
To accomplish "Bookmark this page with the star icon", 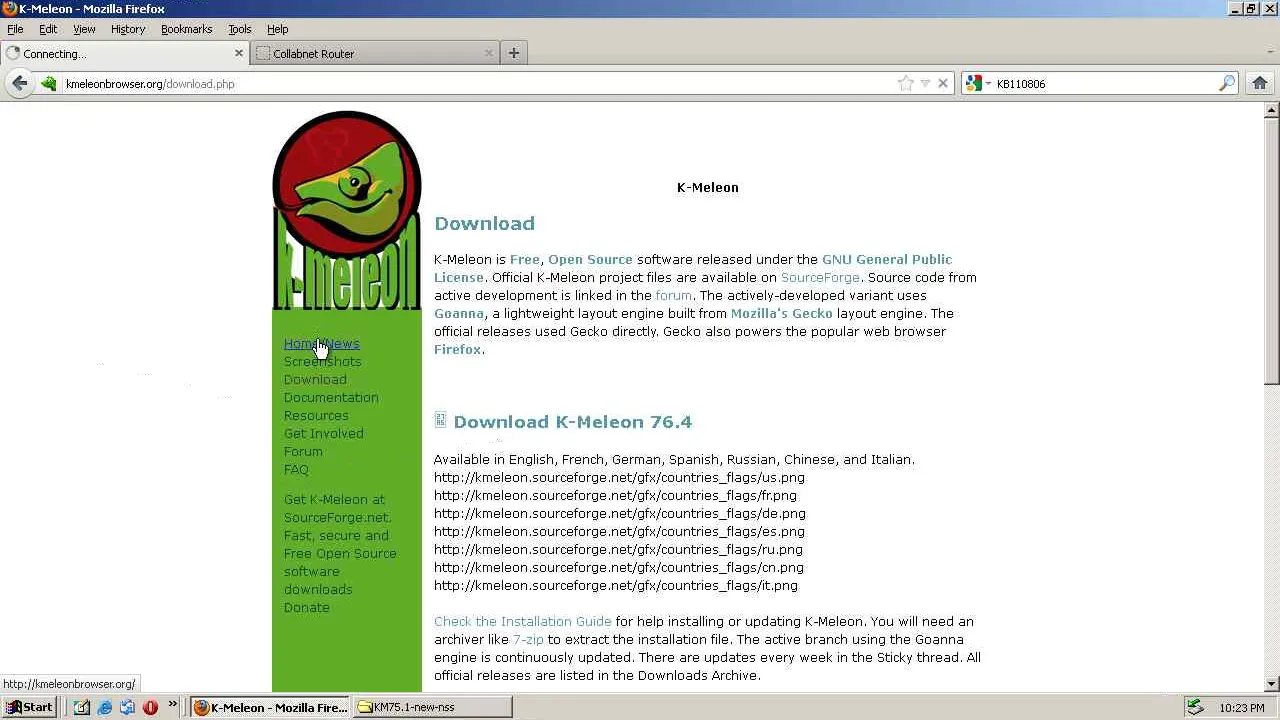I will tap(906, 84).
